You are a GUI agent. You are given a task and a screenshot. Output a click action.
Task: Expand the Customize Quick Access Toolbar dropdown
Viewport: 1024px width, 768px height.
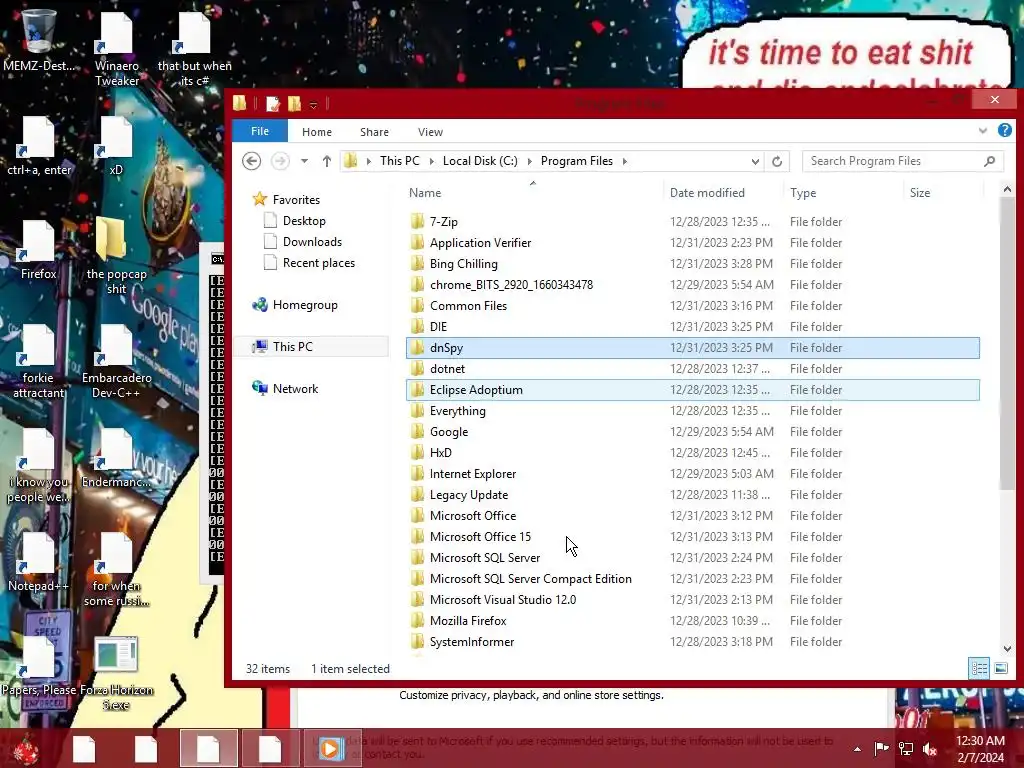tap(313, 104)
